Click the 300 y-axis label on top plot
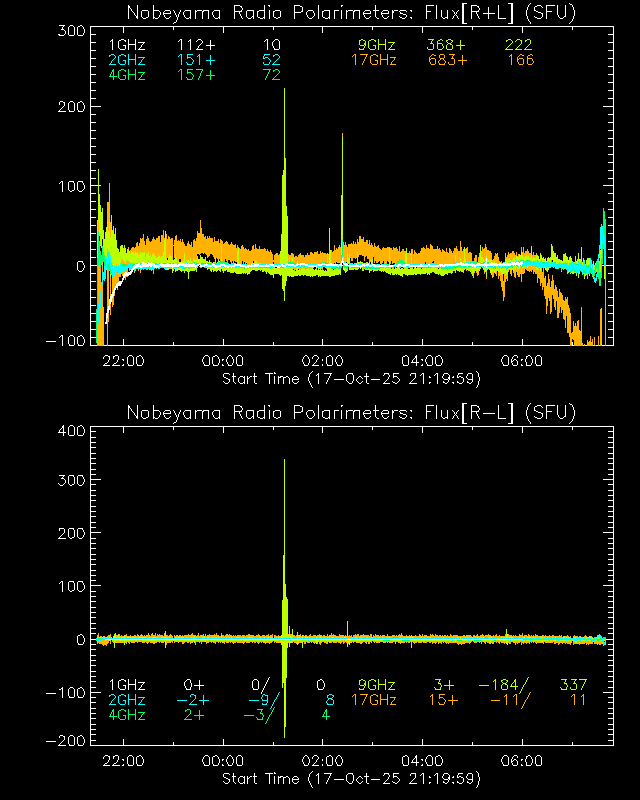 coord(68,32)
